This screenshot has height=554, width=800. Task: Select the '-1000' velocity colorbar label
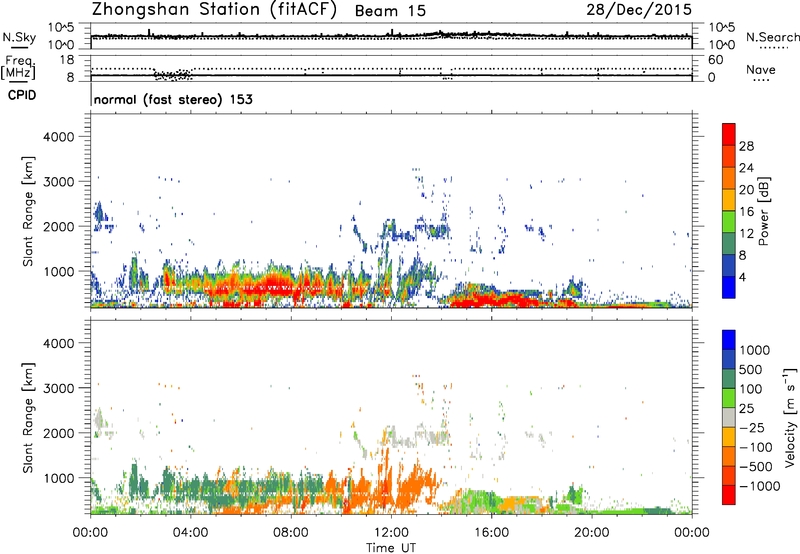click(x=759, y=486)
